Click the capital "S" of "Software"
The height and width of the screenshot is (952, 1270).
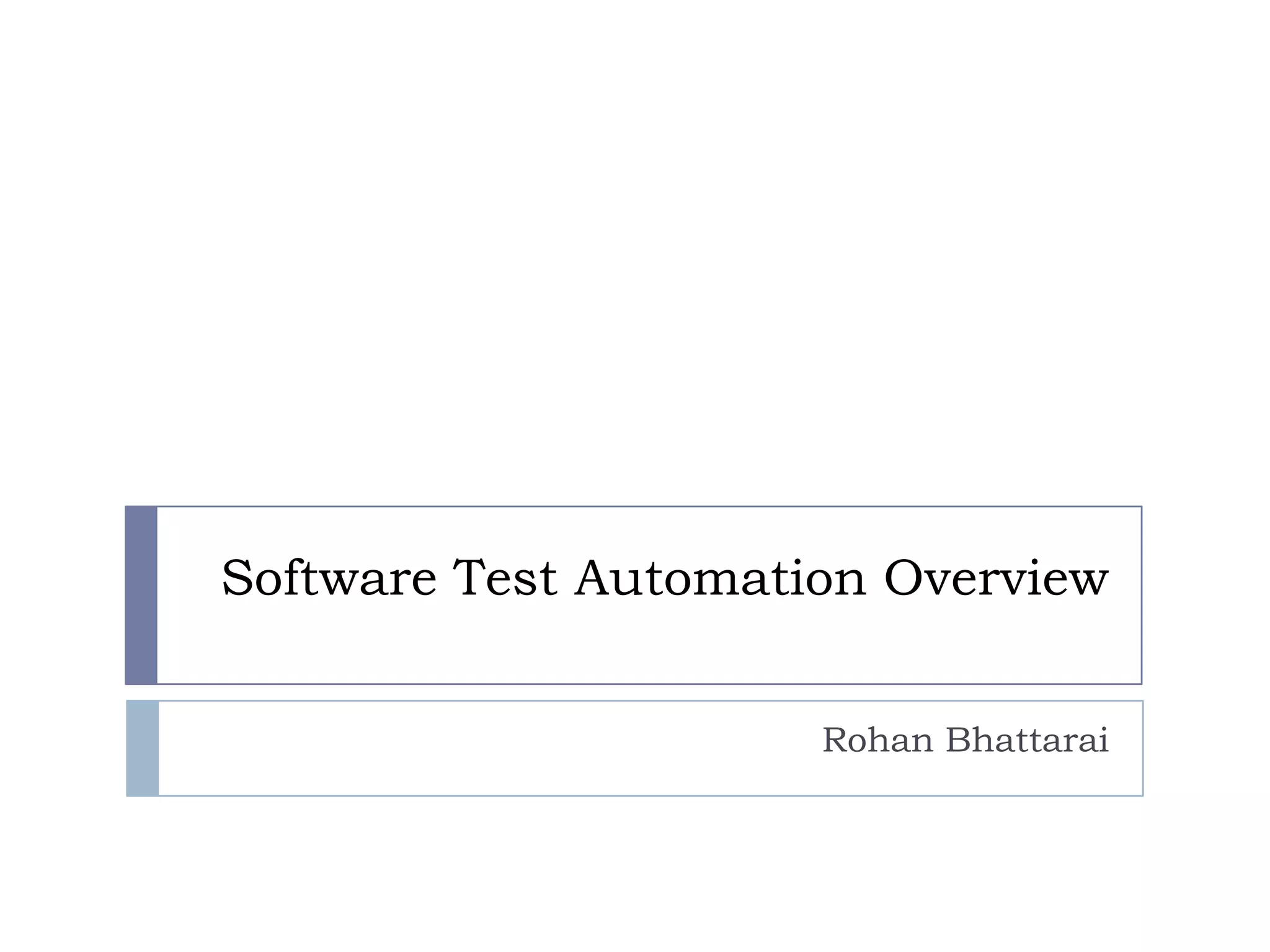click(x=236, y=577)
